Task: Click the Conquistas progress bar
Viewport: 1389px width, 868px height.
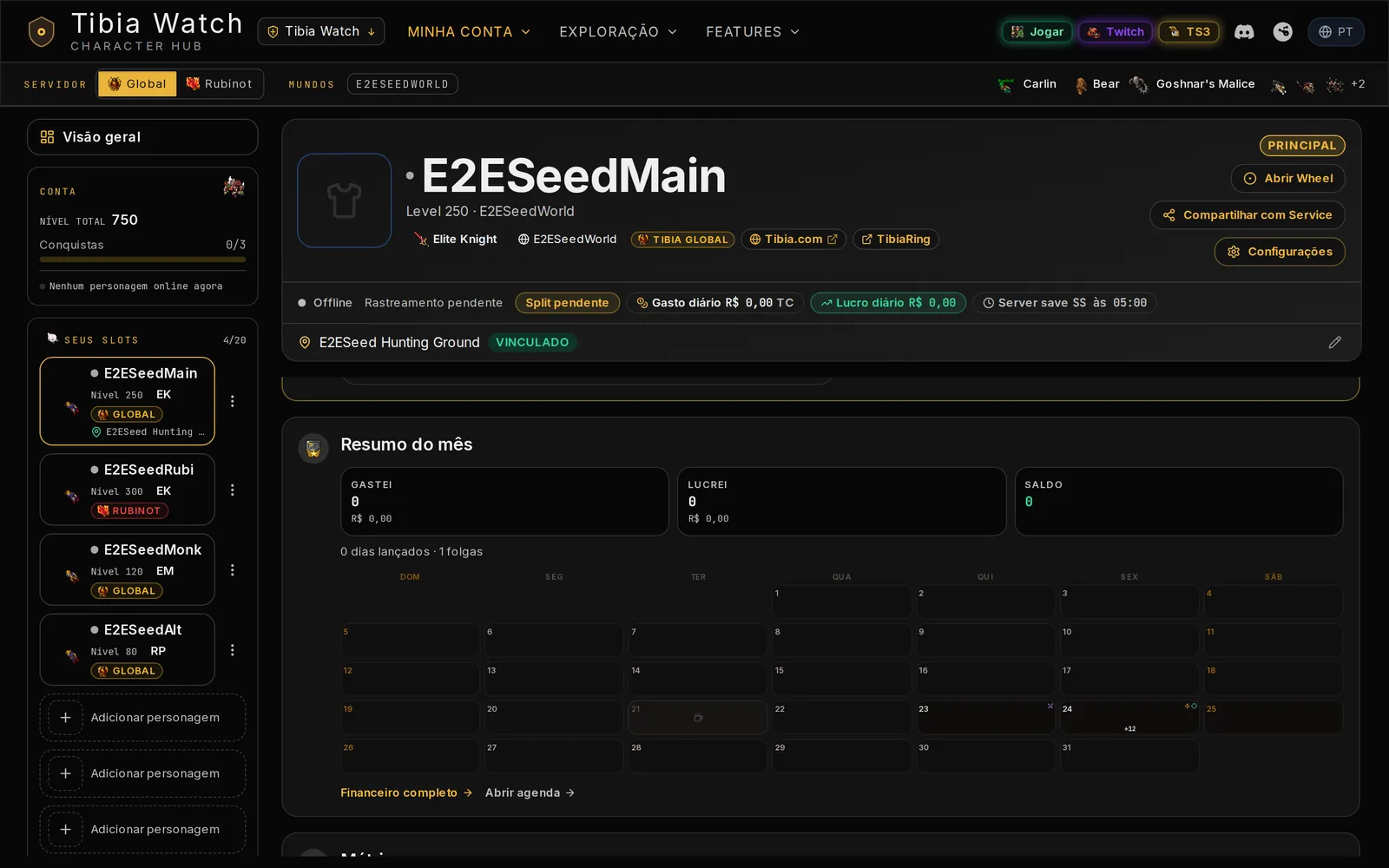Action: [142, 259]
